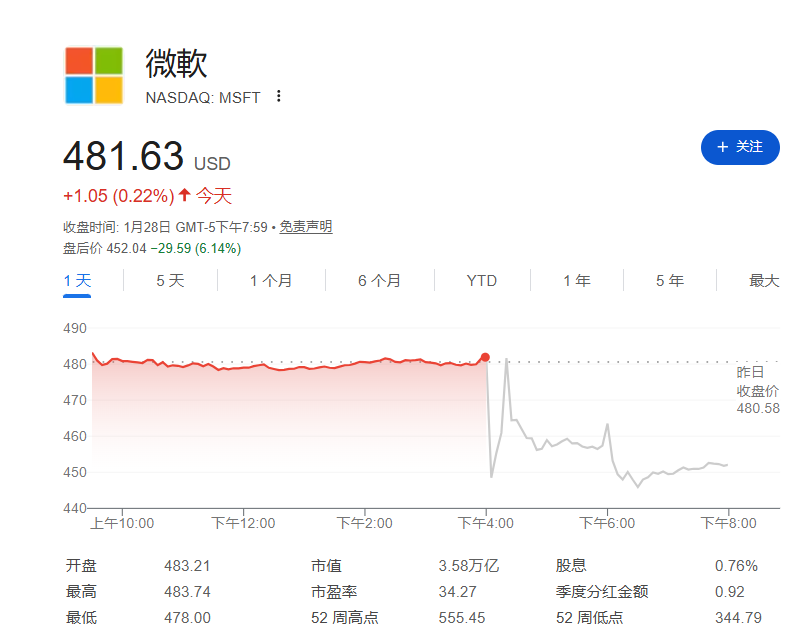The image size is (794, 640).
Task: Click the 昨日收盘价 480.58 label
Action: click(x=757, y=390)
